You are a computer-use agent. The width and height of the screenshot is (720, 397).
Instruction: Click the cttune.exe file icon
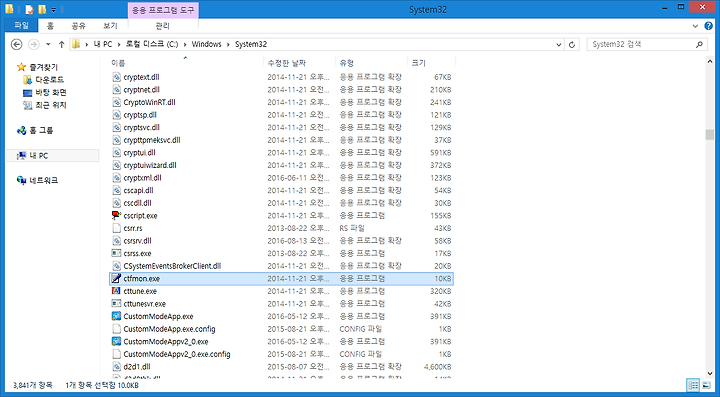116,291
